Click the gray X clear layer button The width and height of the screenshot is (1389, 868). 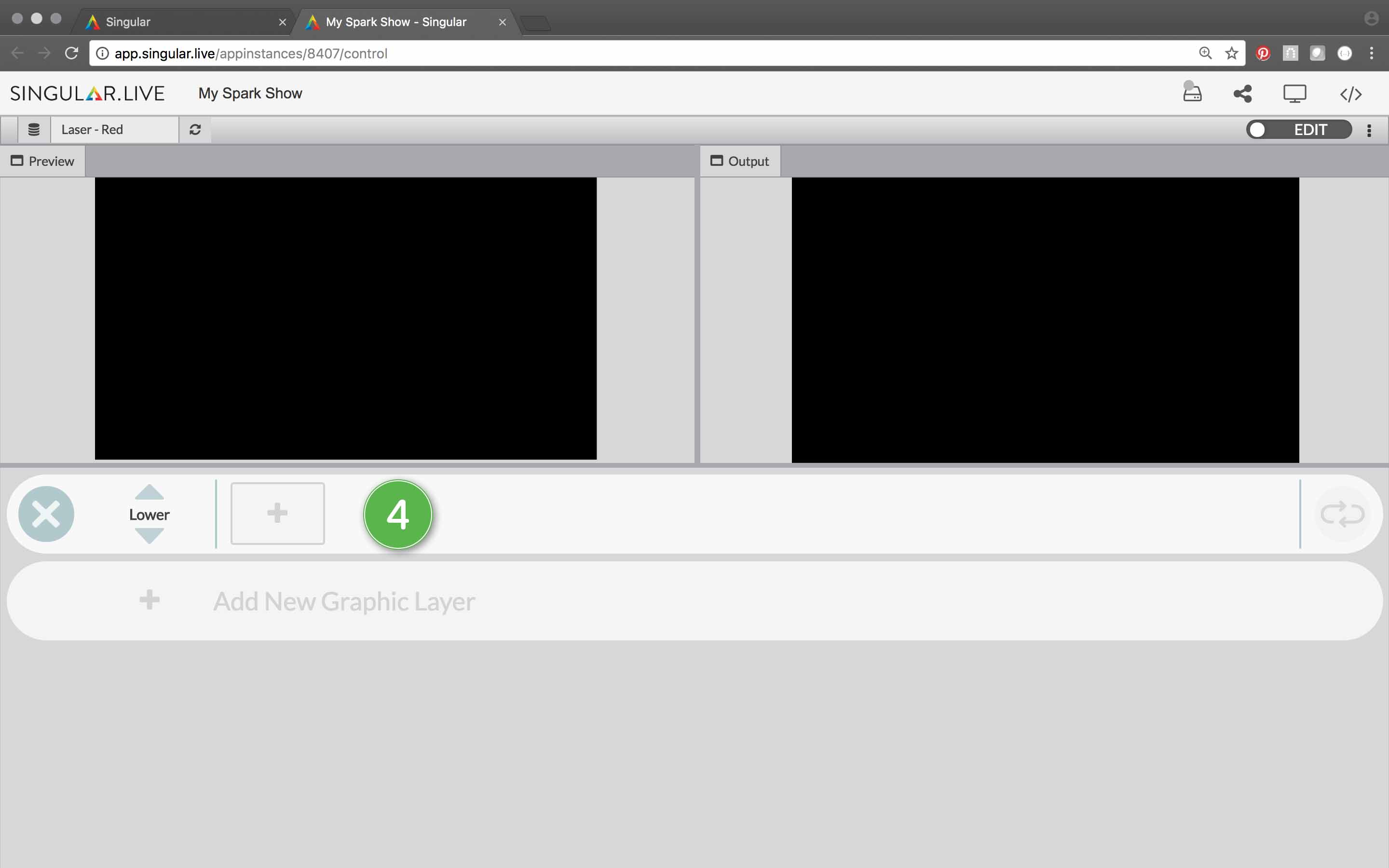[x=46, y=514]
